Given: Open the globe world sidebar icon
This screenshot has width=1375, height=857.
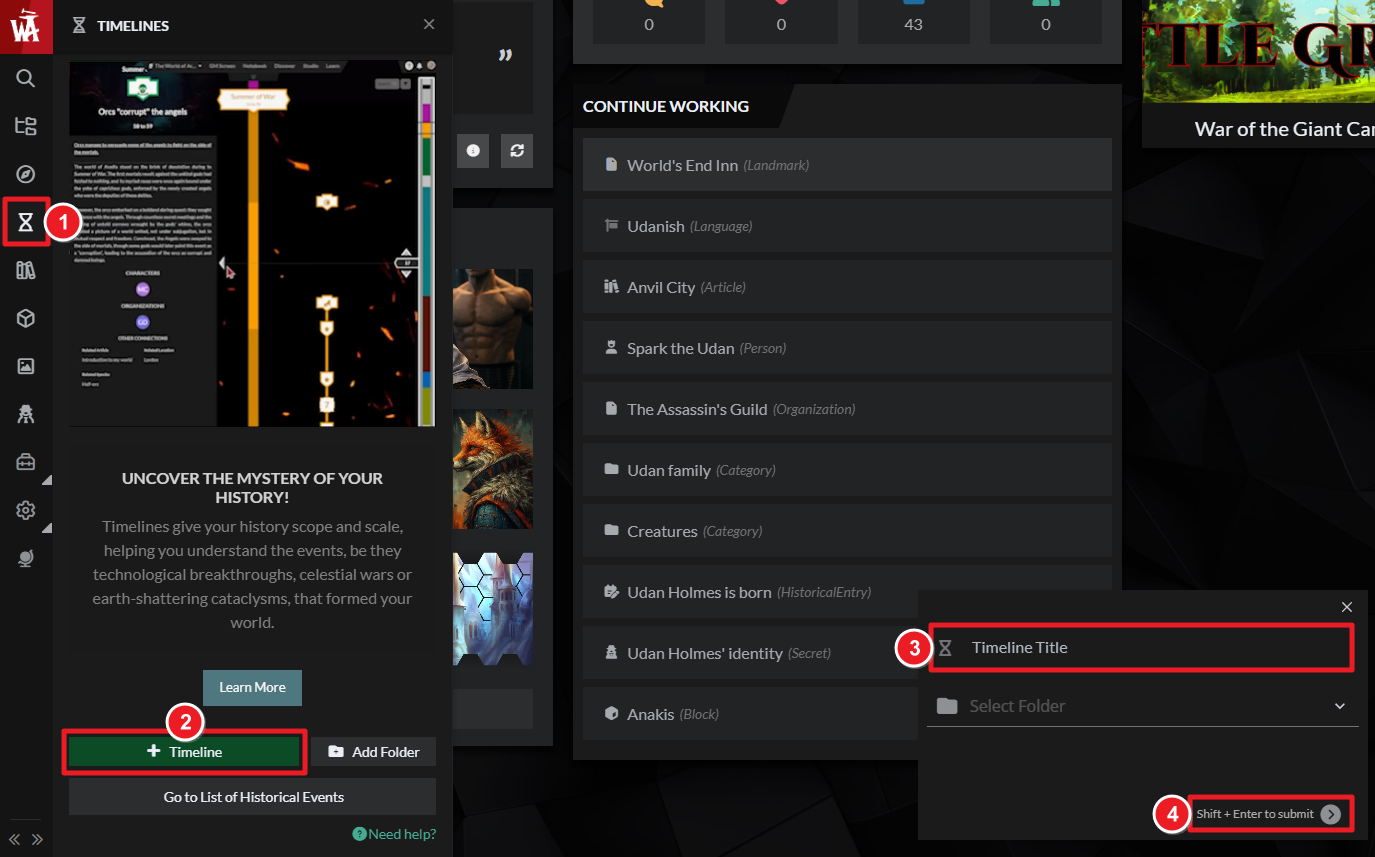Looking at the screenshot, I should point(26,559).
